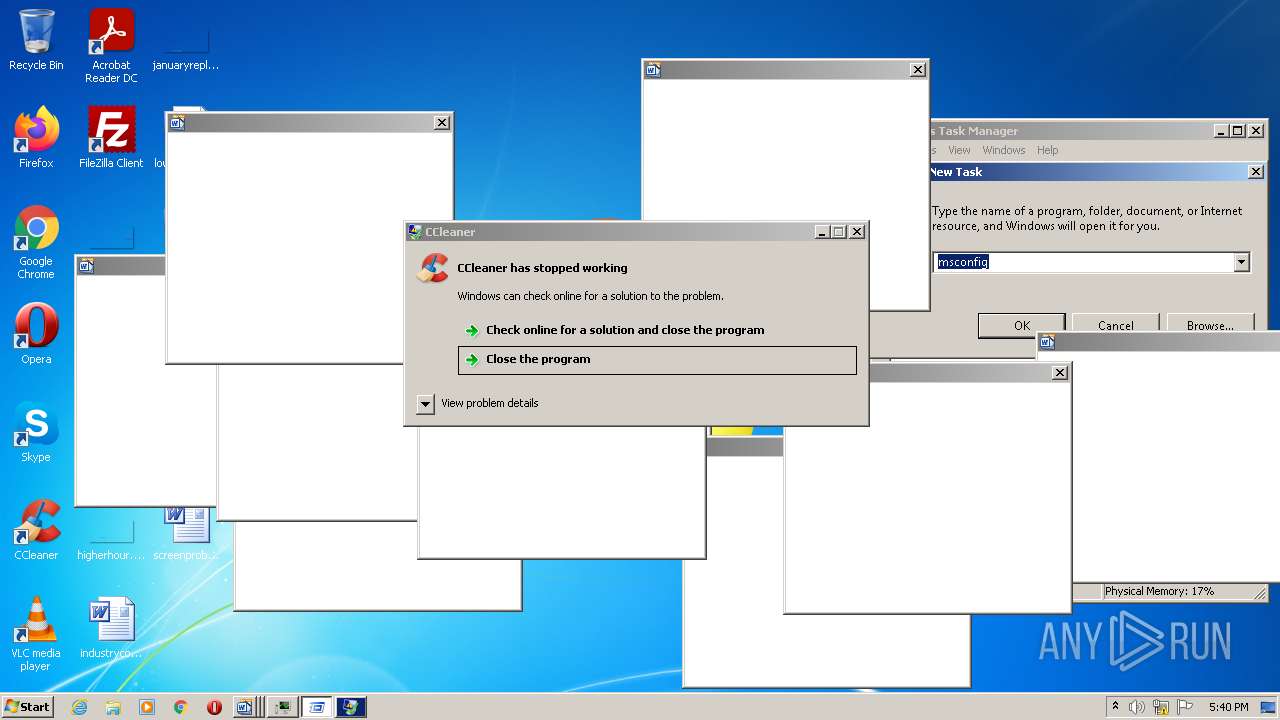Launch Acrobat Reader DC desktop shortcut
Viewport: 1280px width, 720px height.
point(111,46)
